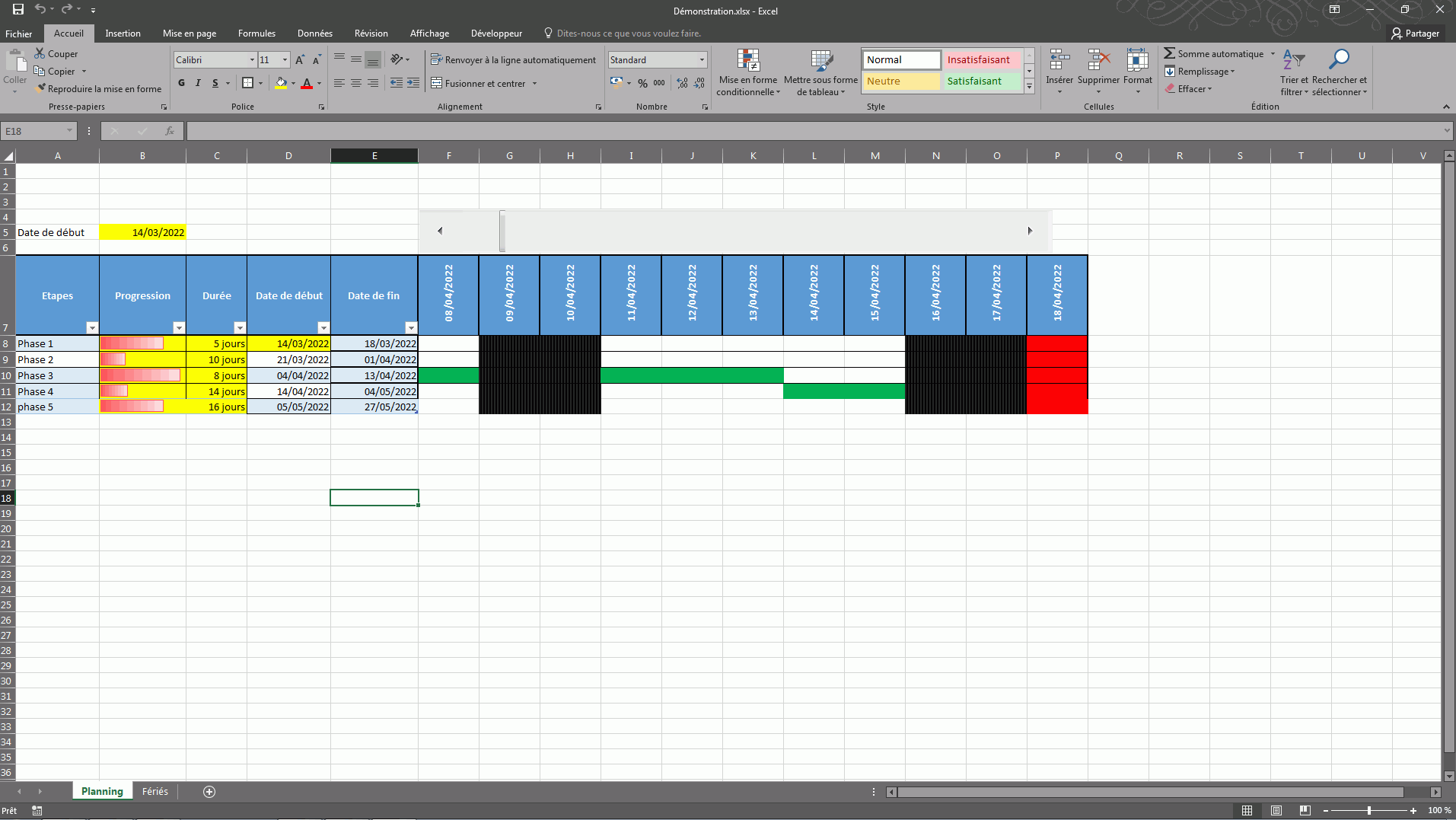Open the Standard number format dropdown

702,60
